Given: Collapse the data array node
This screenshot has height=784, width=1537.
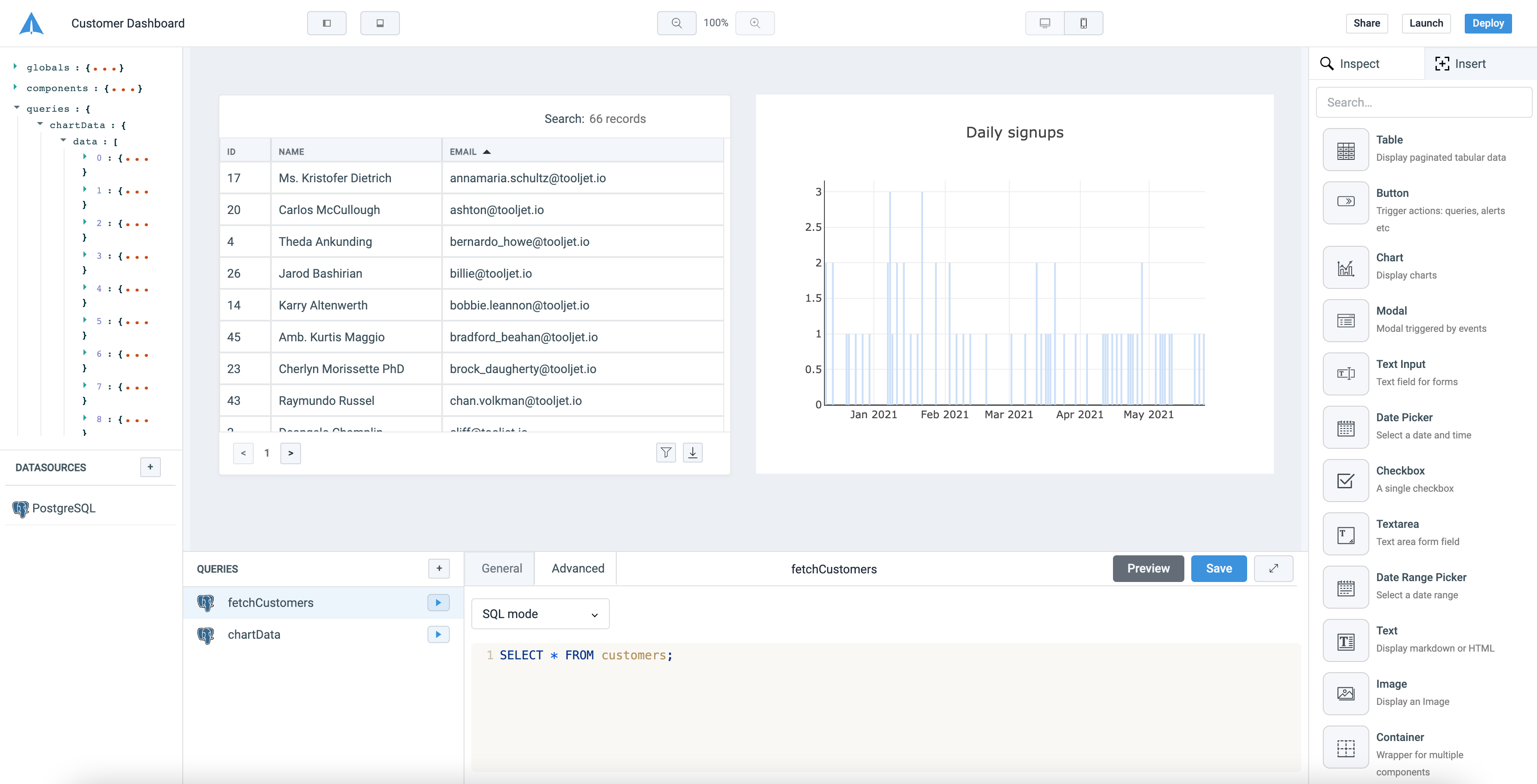Looking at the screenshot, I should (63, 141).
